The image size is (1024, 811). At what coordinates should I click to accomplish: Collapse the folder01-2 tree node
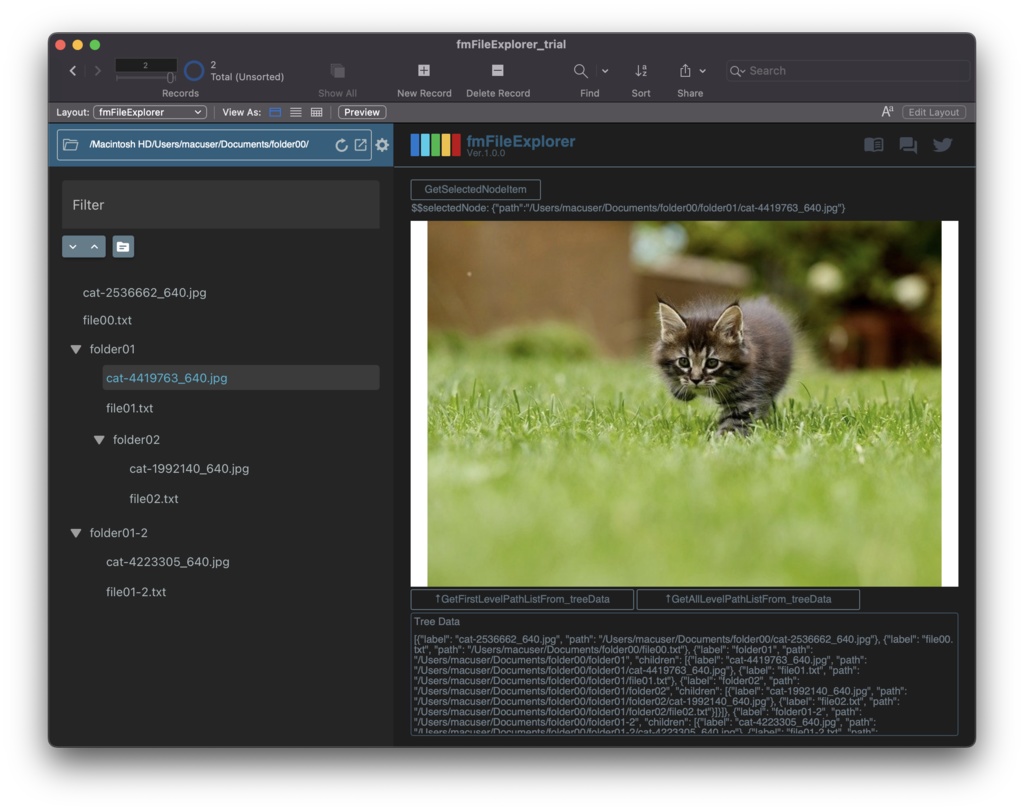tap(76, 532)
